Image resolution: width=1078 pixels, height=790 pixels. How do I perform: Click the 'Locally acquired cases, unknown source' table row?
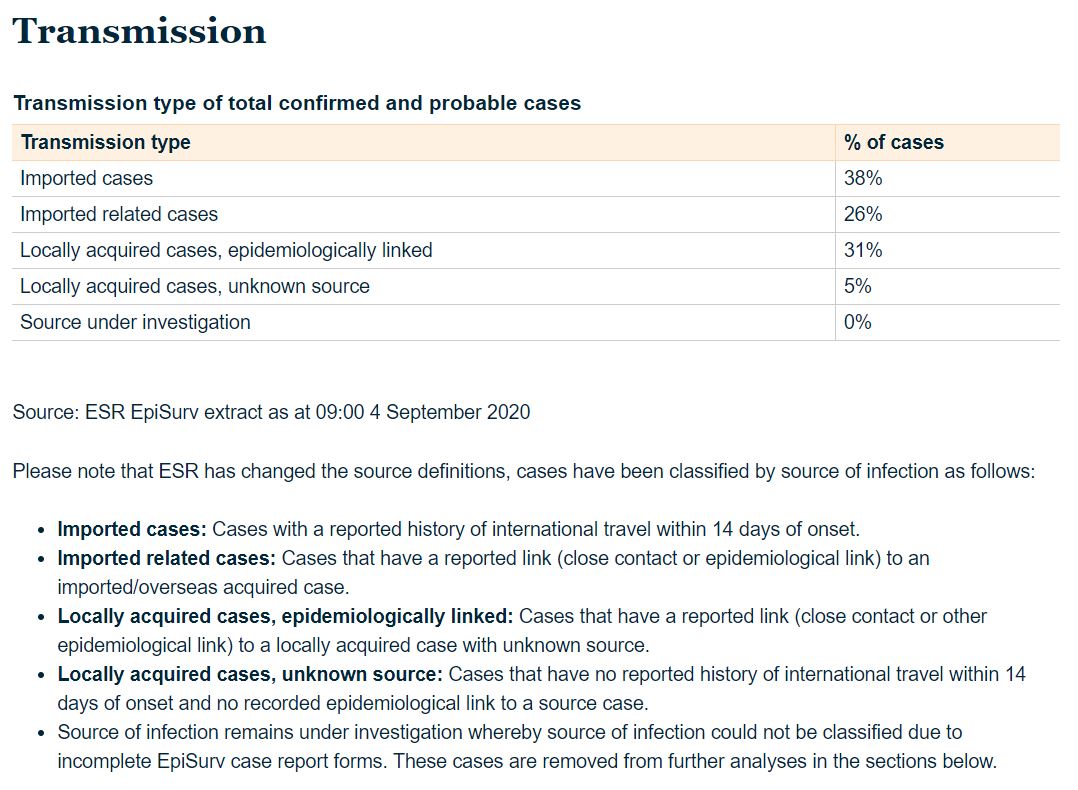(195, 286)
